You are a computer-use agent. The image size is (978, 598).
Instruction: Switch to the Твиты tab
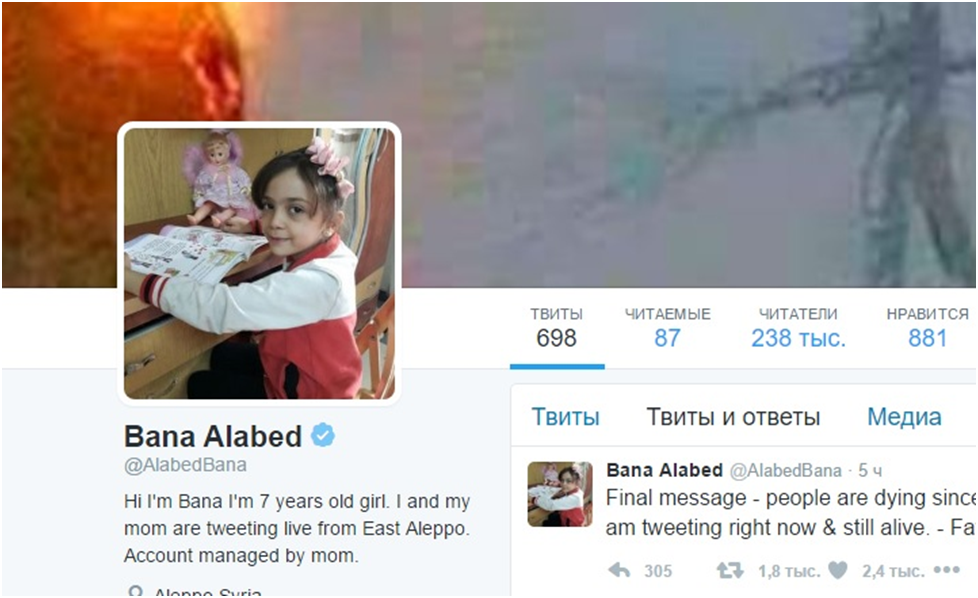coord(565,417)
